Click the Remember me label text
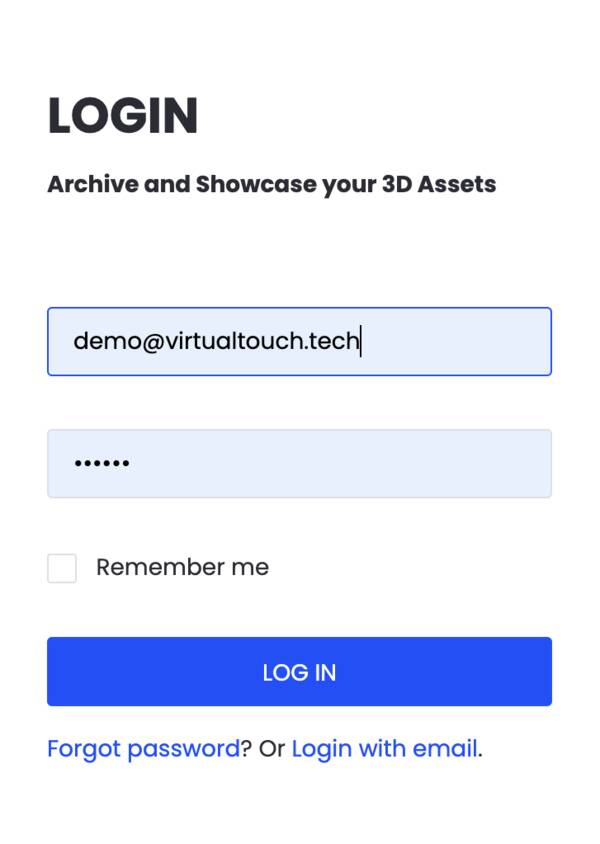Image resolution: width=600 pixels, height=844 pixels. pos(182,567)
